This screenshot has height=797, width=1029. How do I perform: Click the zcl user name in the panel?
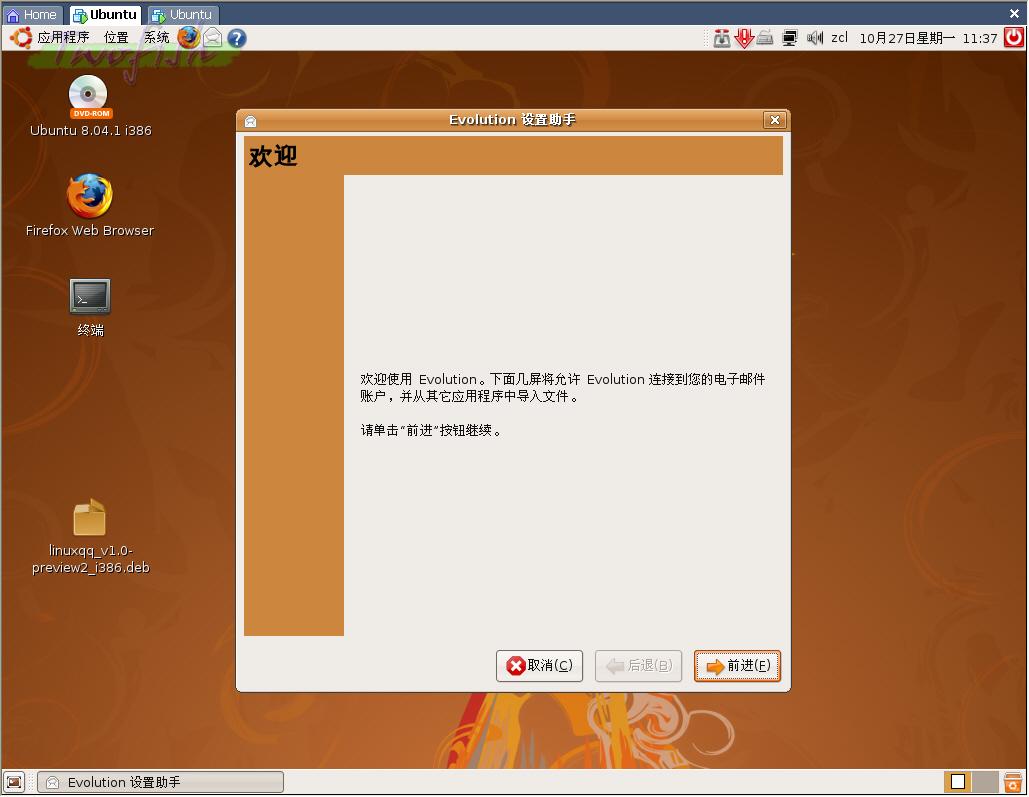[x=839, y=37]
